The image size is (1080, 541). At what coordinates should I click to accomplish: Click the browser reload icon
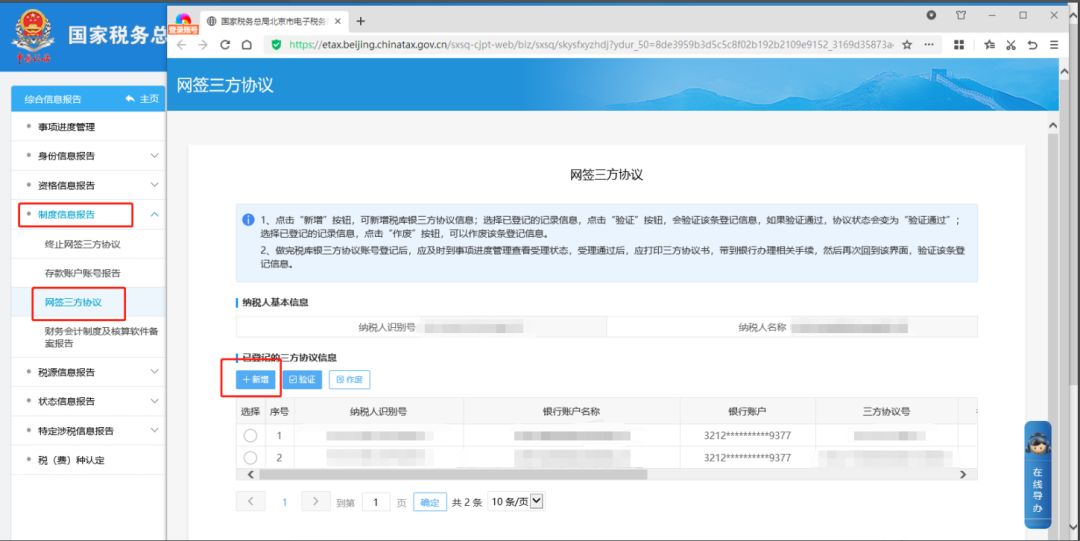(224, 45)
